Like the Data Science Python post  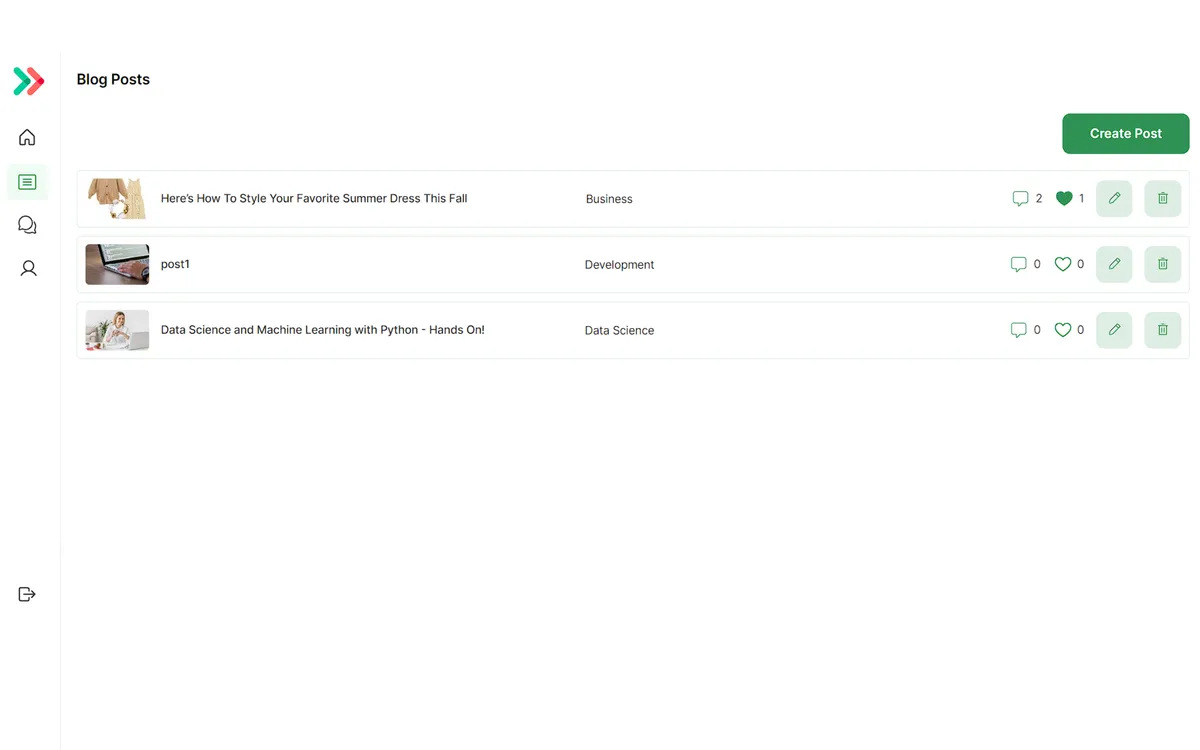1063,330
